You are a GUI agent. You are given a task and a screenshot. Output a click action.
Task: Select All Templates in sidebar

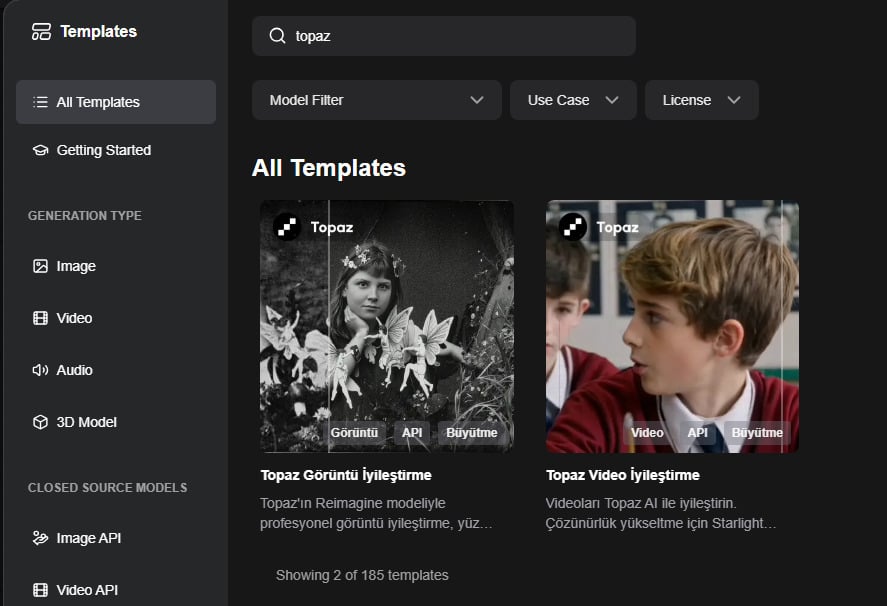pos(116,102)
